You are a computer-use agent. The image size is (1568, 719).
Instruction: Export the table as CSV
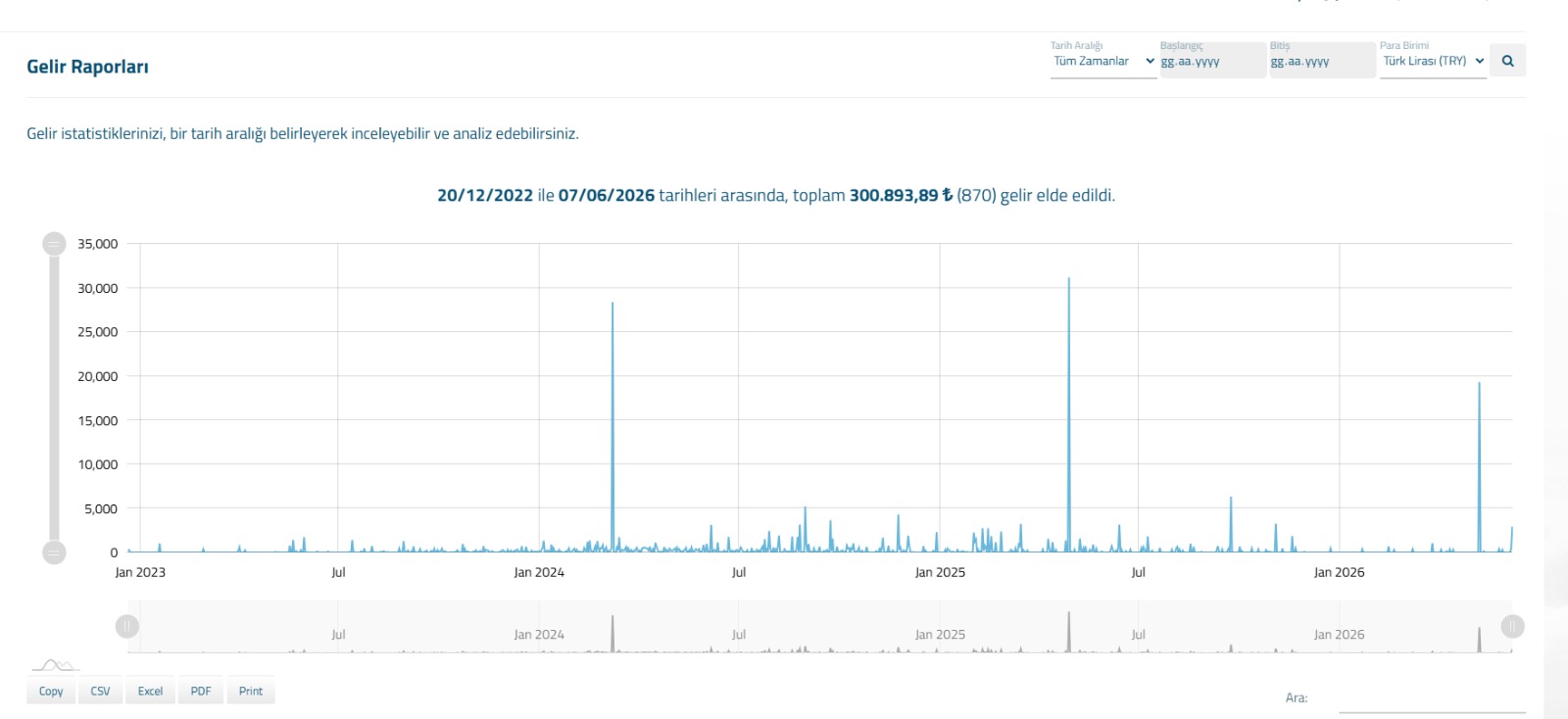click(x=100, y=691)
